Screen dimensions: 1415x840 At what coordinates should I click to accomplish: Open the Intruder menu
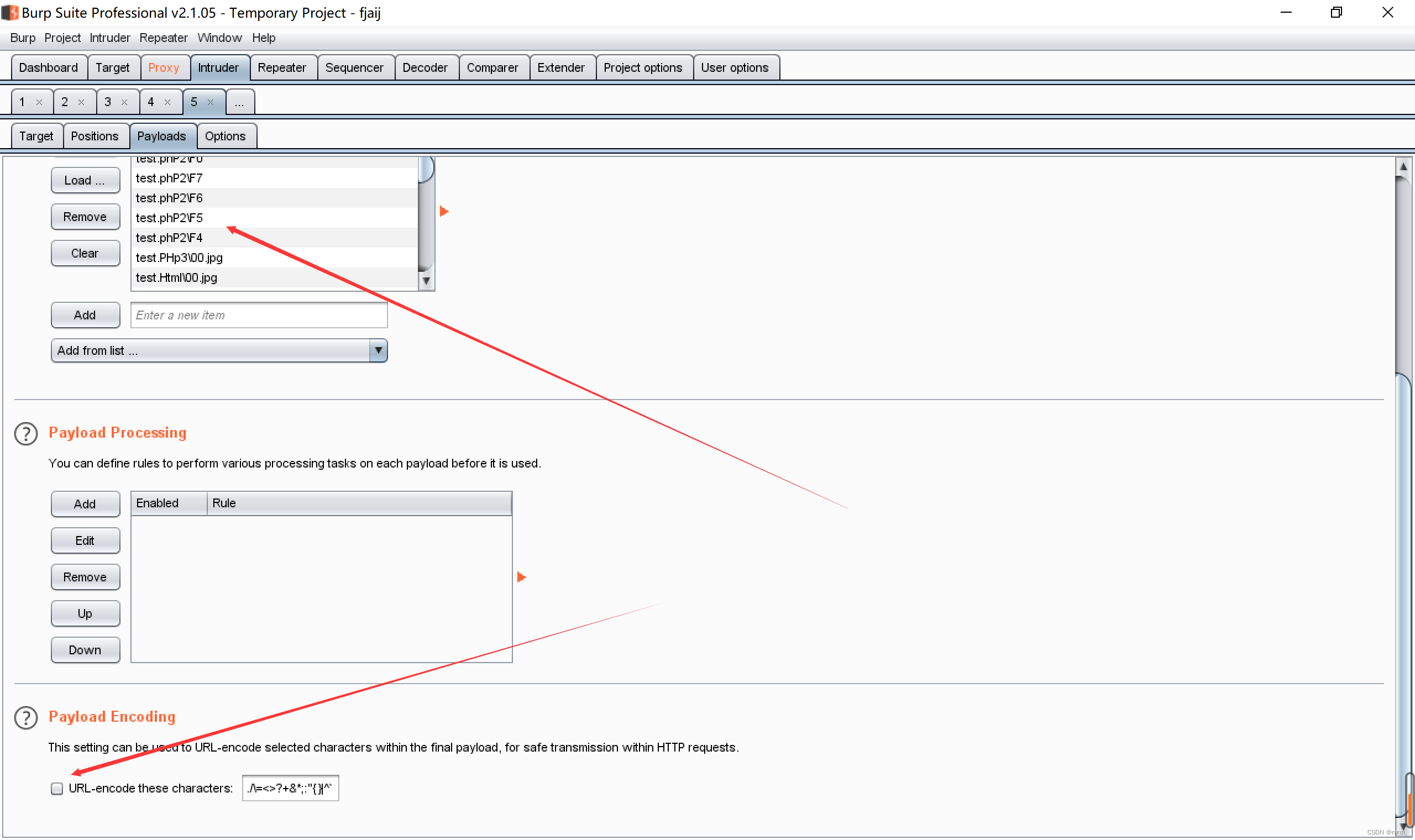[109, 38]
